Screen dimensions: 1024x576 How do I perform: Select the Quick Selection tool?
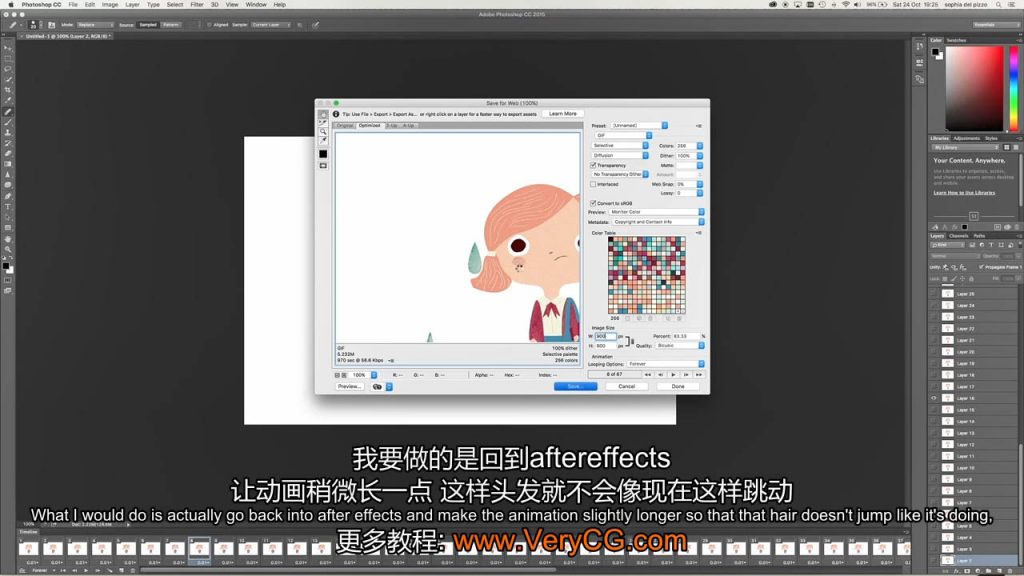[x=8, y=80]
